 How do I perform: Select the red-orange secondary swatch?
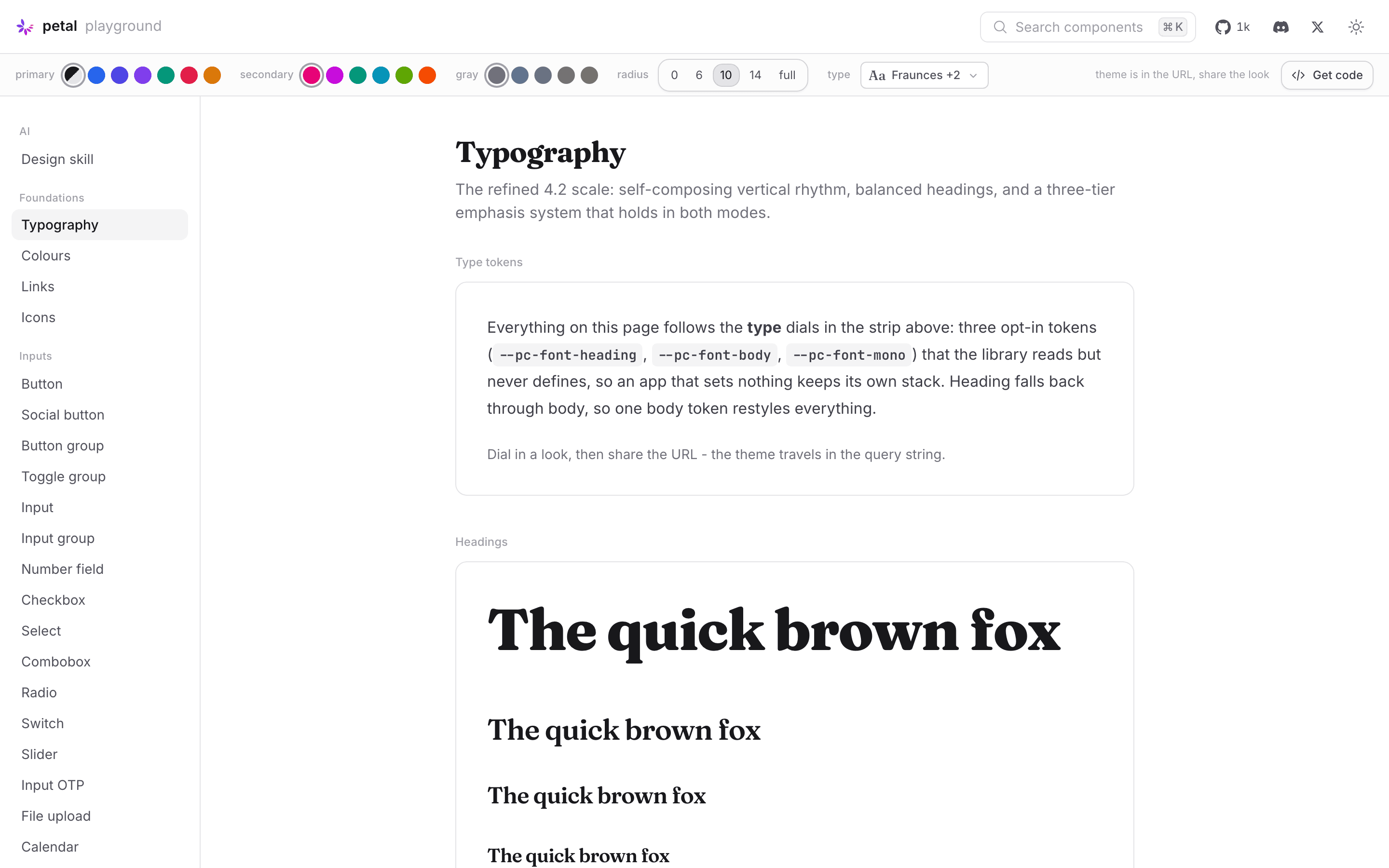point(427,75)
